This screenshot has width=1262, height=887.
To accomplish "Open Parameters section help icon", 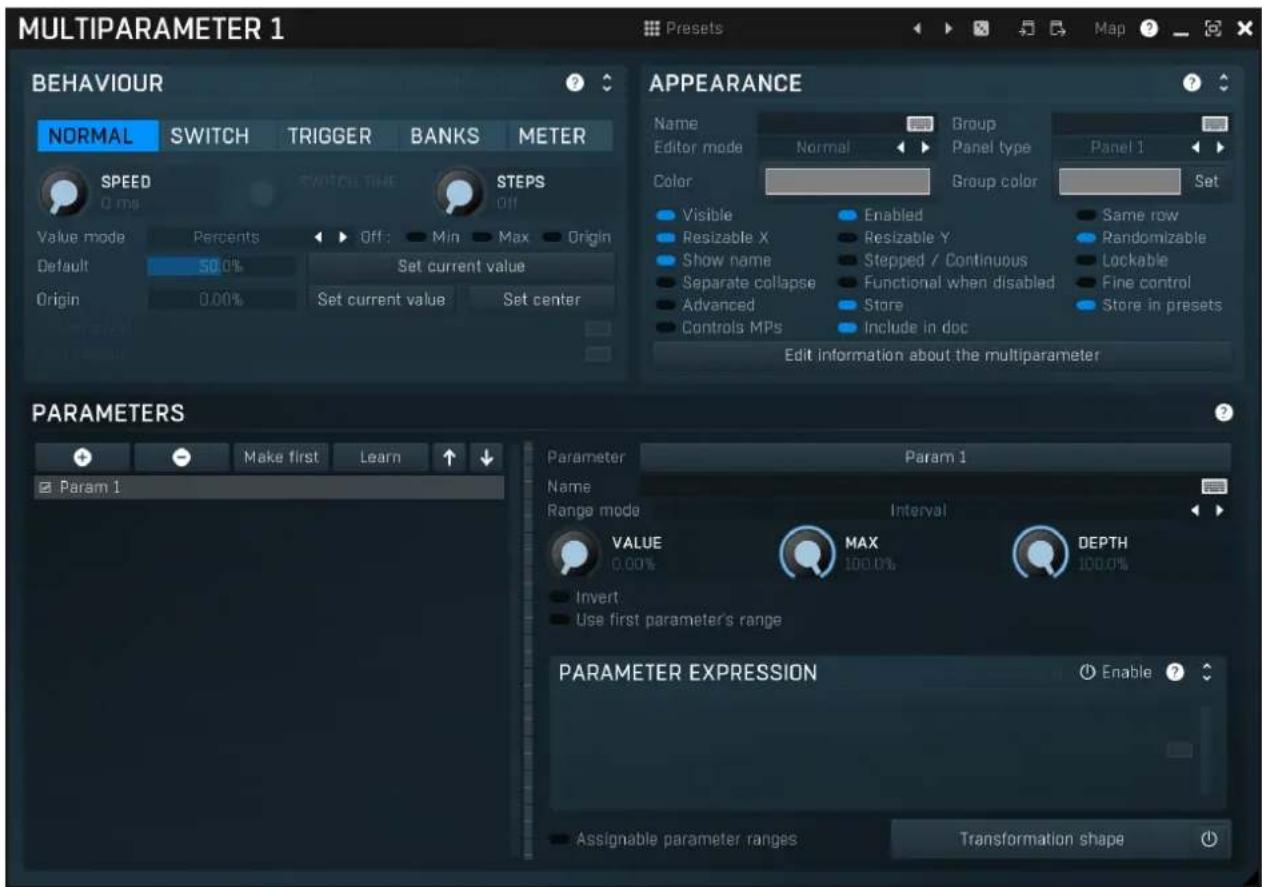I will coord(1222,412).
